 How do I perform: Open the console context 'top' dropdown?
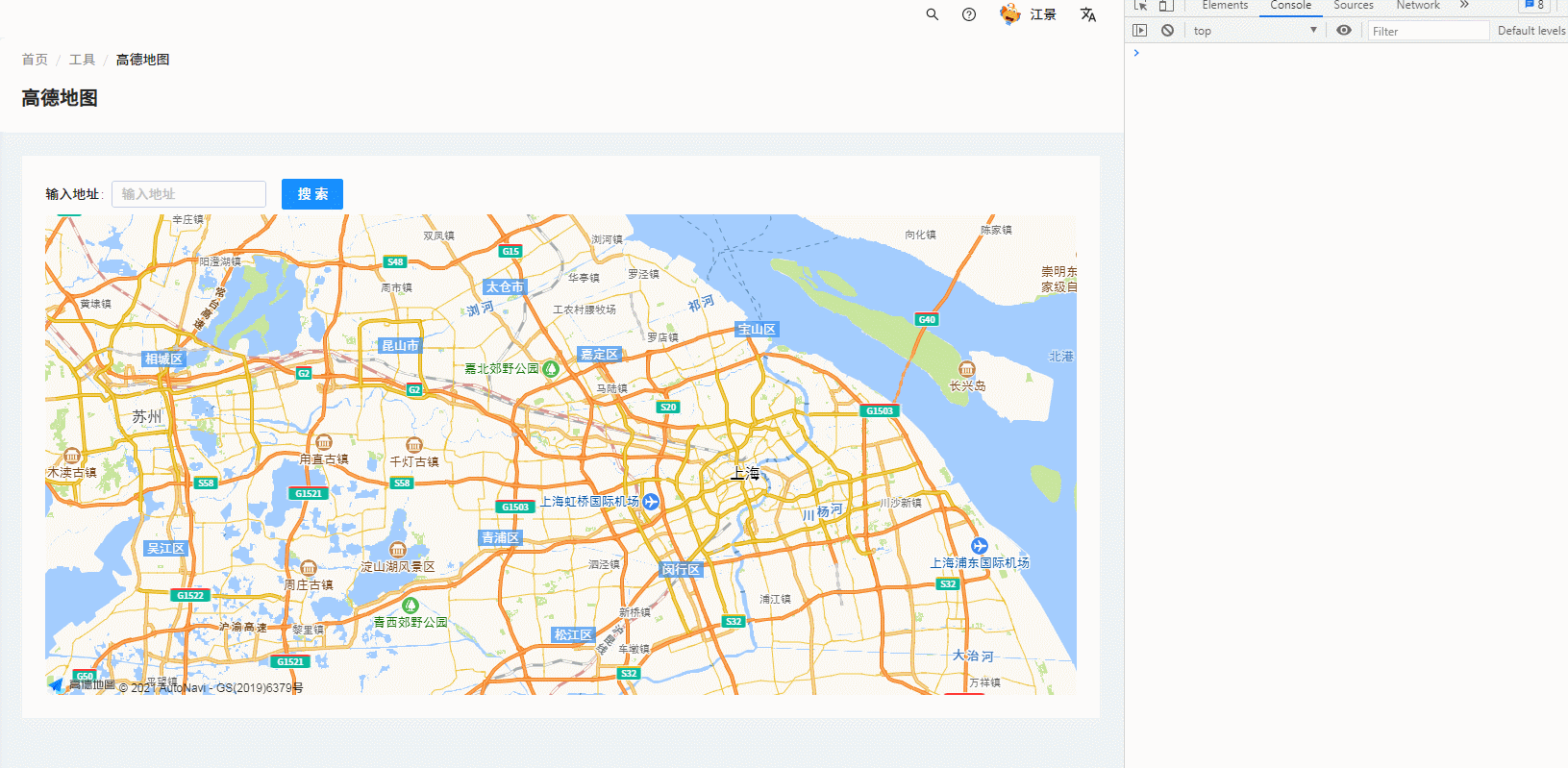tap(1255, 31)
